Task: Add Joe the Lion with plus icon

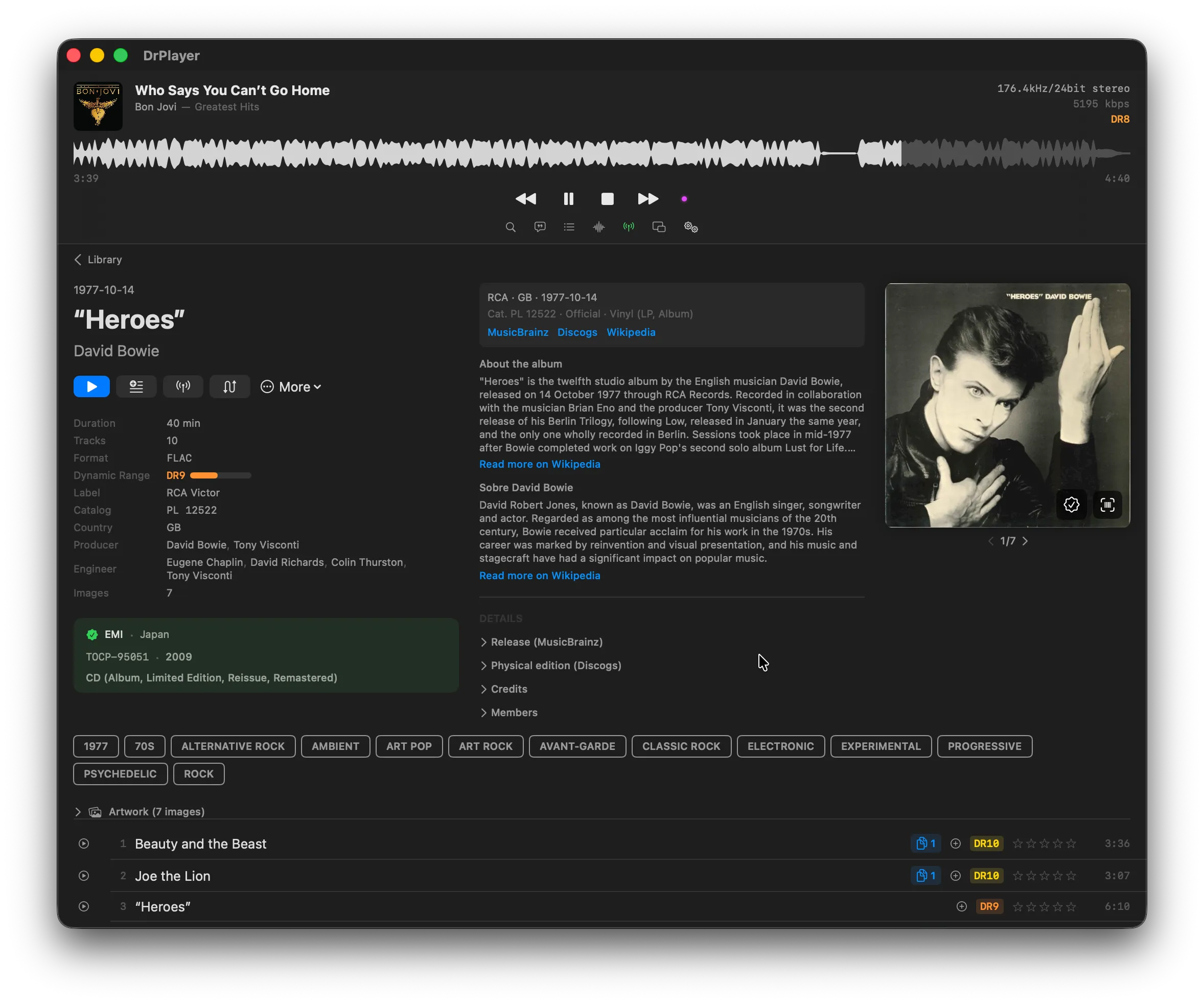Action: (956, 876)
